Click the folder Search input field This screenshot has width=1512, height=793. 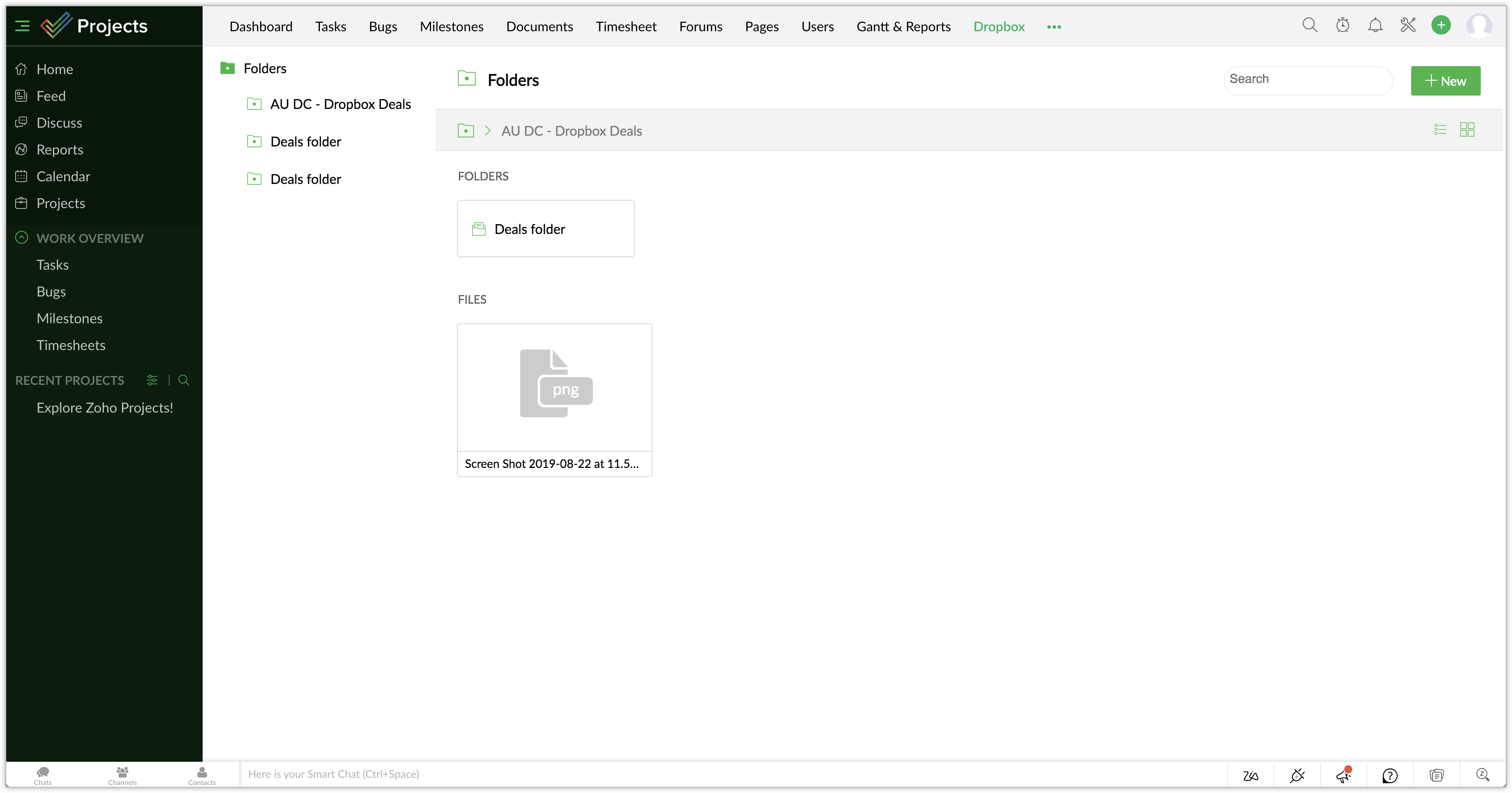(1307, 79)
